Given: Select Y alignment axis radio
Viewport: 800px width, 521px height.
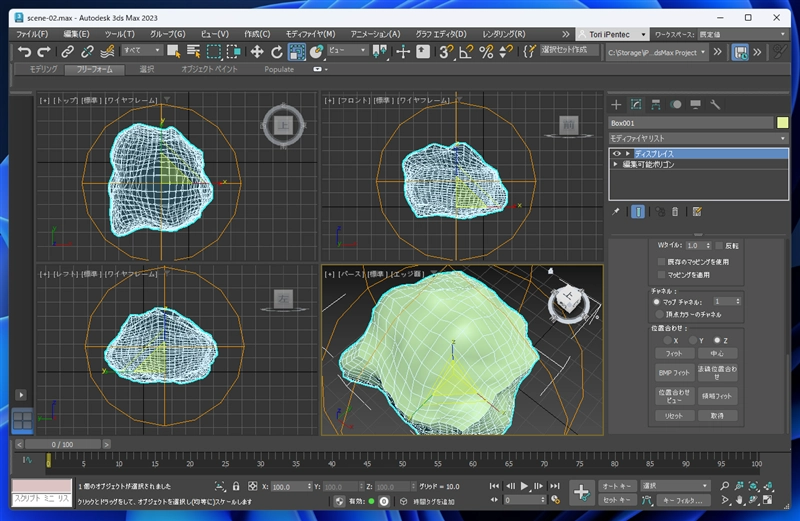Looking at the screenshot, I should [x=693, y=340].
